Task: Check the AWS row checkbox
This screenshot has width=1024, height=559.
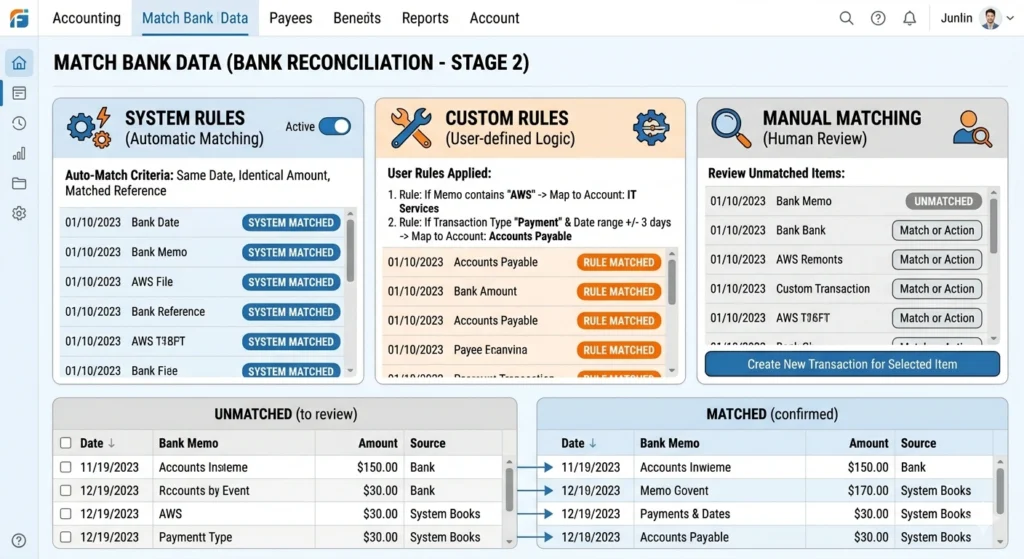Action: [65, 514]
